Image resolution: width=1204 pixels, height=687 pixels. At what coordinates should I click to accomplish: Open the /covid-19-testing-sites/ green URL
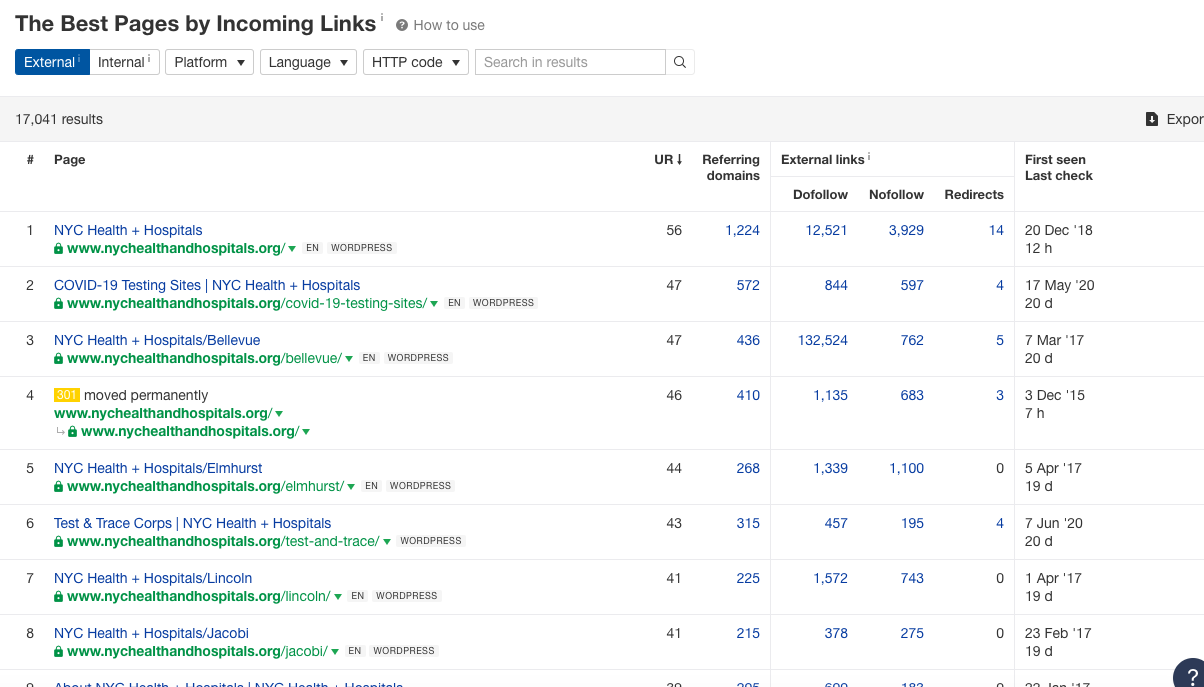click(247, 303)
